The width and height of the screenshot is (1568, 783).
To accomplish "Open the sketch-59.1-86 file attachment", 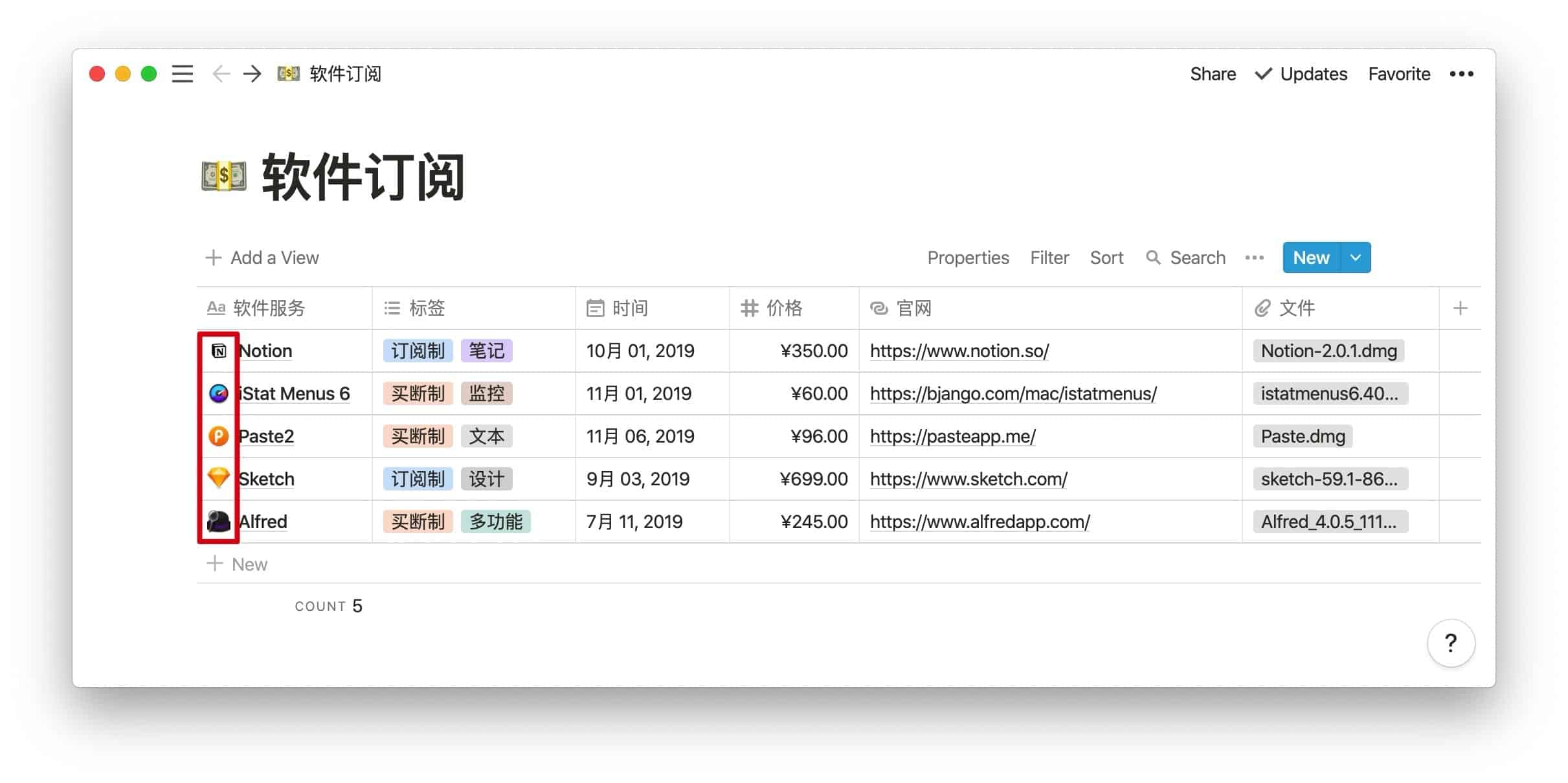I will [x=1330, y=479].
